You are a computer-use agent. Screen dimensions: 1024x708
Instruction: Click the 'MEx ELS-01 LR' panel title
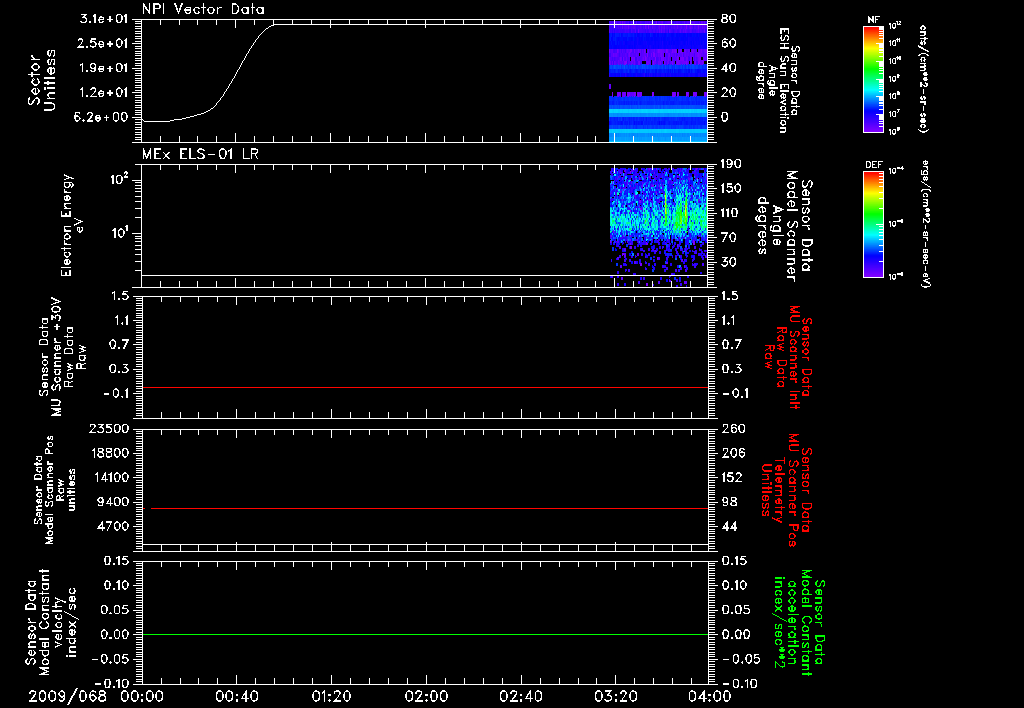coord(200,154)
